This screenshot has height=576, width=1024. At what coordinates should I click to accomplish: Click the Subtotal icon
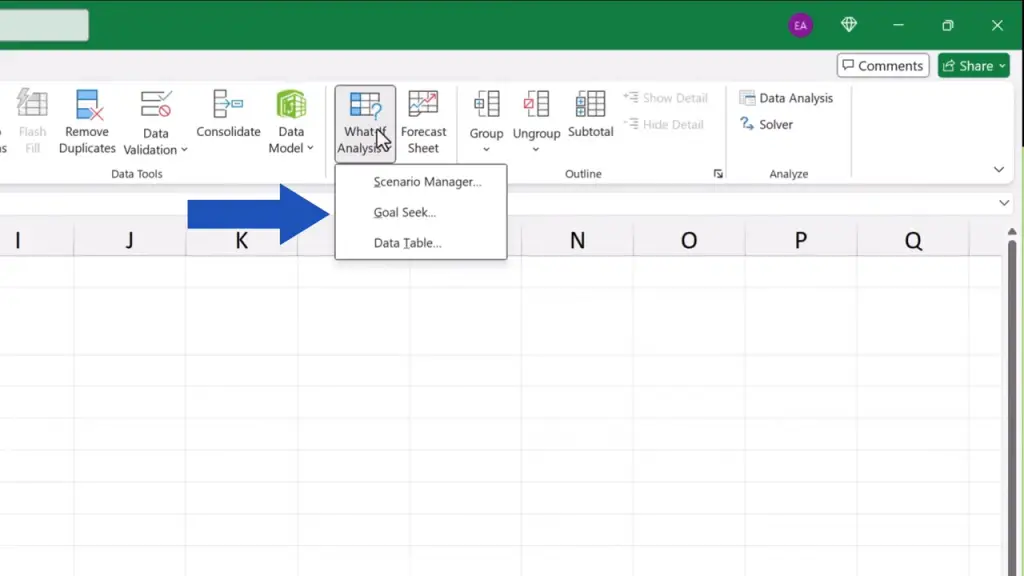click(x=590, y=105)
